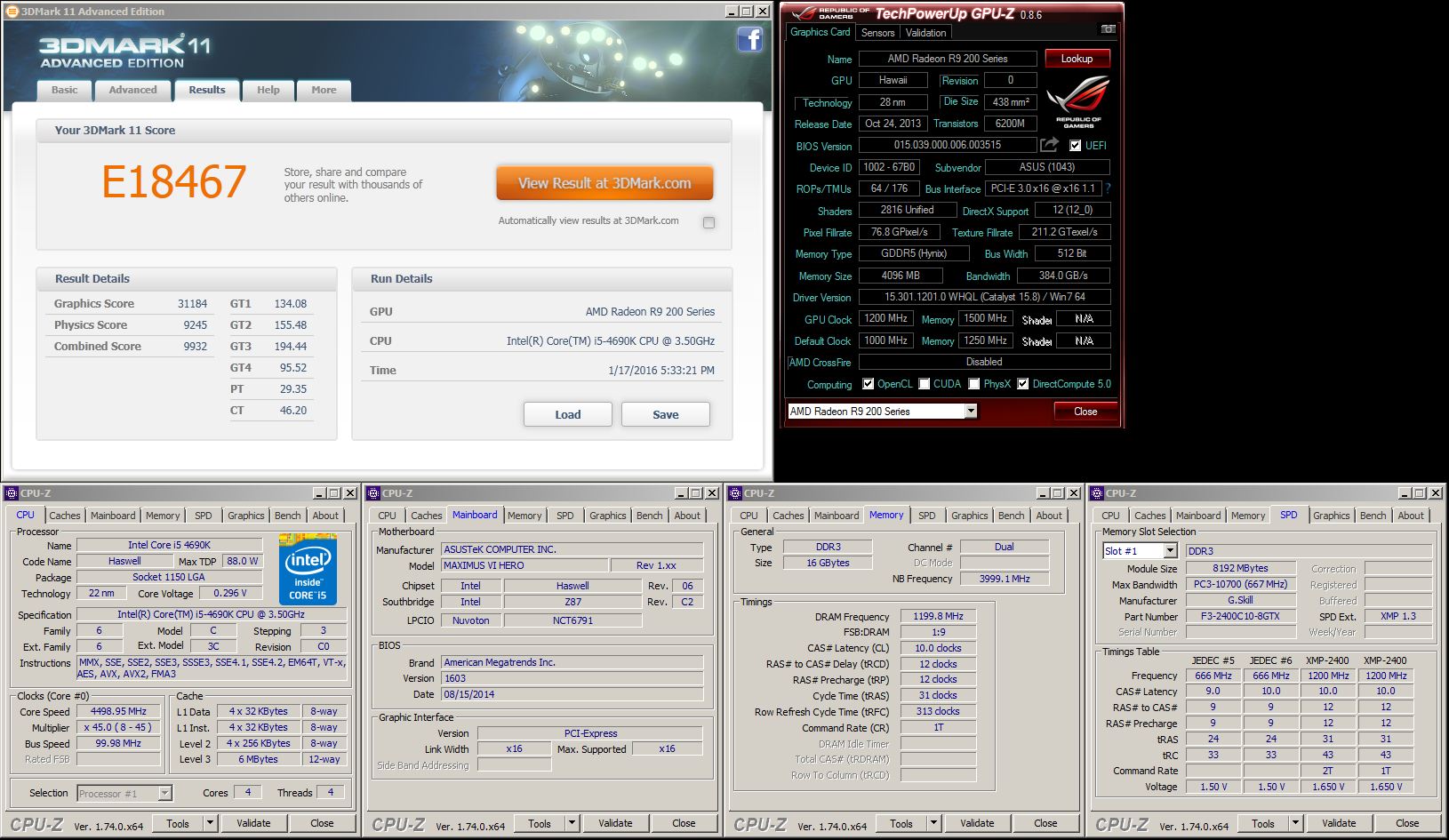Click AMD CrossFire Disabled field
Screen dimensions: 1449x840
(985, 362)
